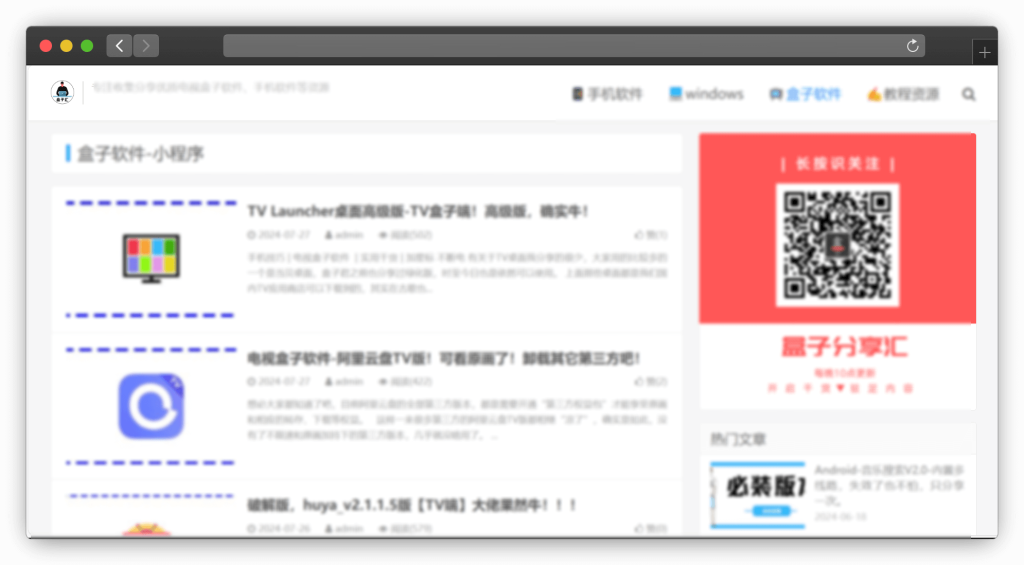
Task: Reload the page with the refresh icon
Action: (x=912, y=46)
